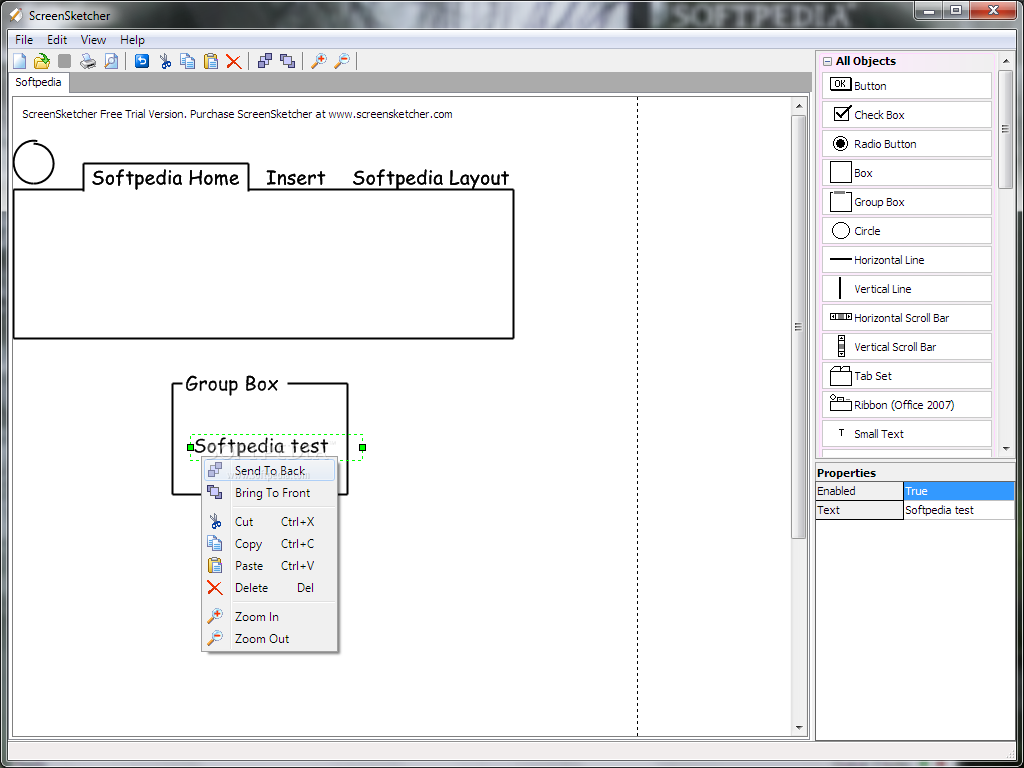Viewport: 1024px width, 768px height.
Task: Choose Zoom Out in context menu
Action: coord(270,639)
